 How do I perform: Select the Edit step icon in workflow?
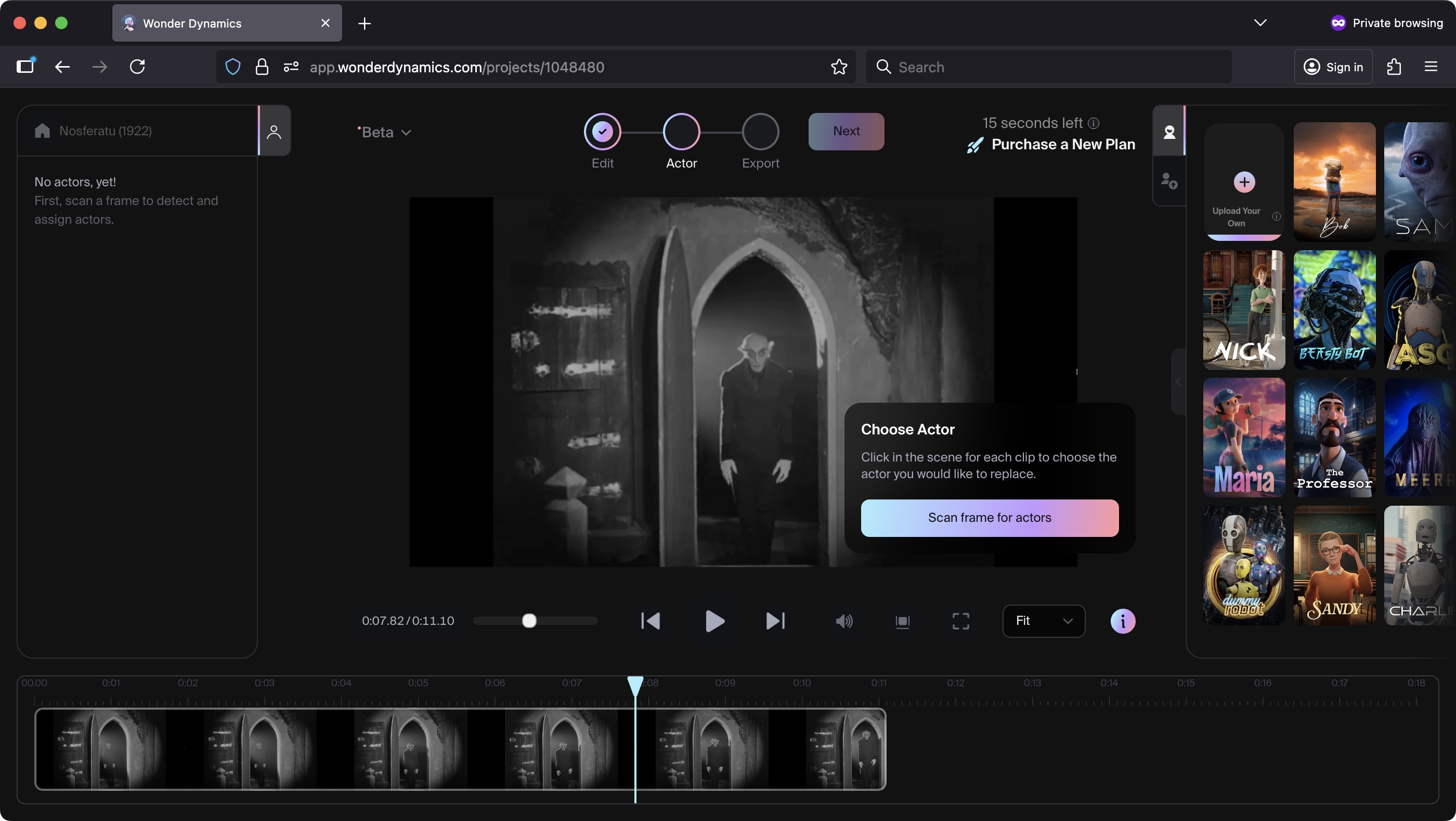tap(603, 131)
